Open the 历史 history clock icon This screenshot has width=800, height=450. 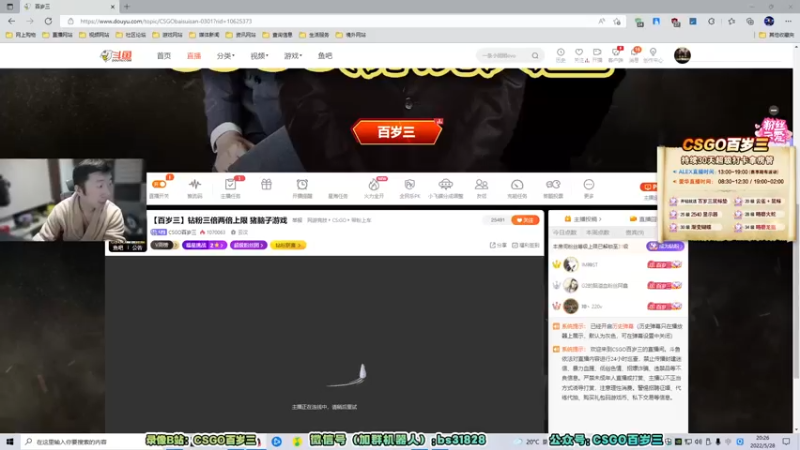560,53
